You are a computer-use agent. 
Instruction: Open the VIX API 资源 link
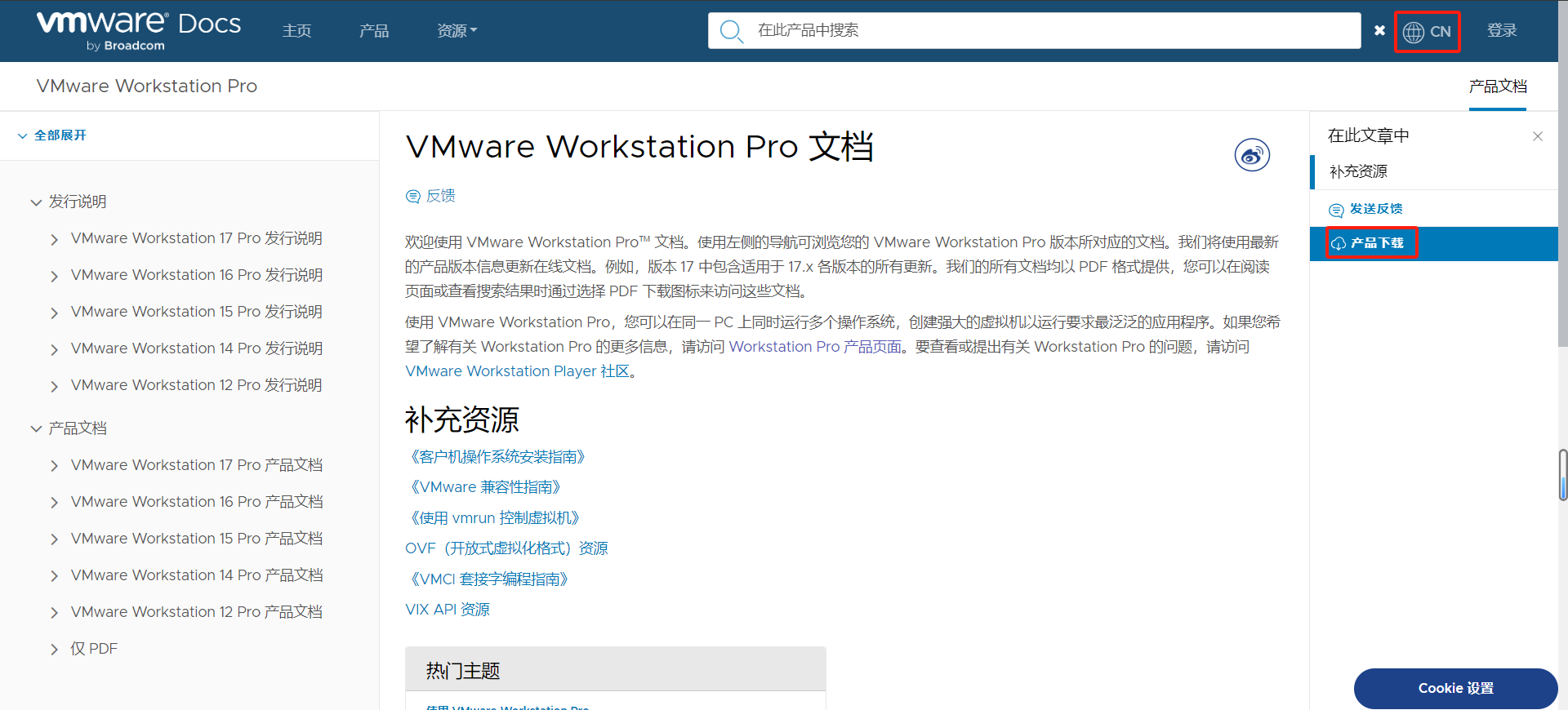tap(448, 610)
